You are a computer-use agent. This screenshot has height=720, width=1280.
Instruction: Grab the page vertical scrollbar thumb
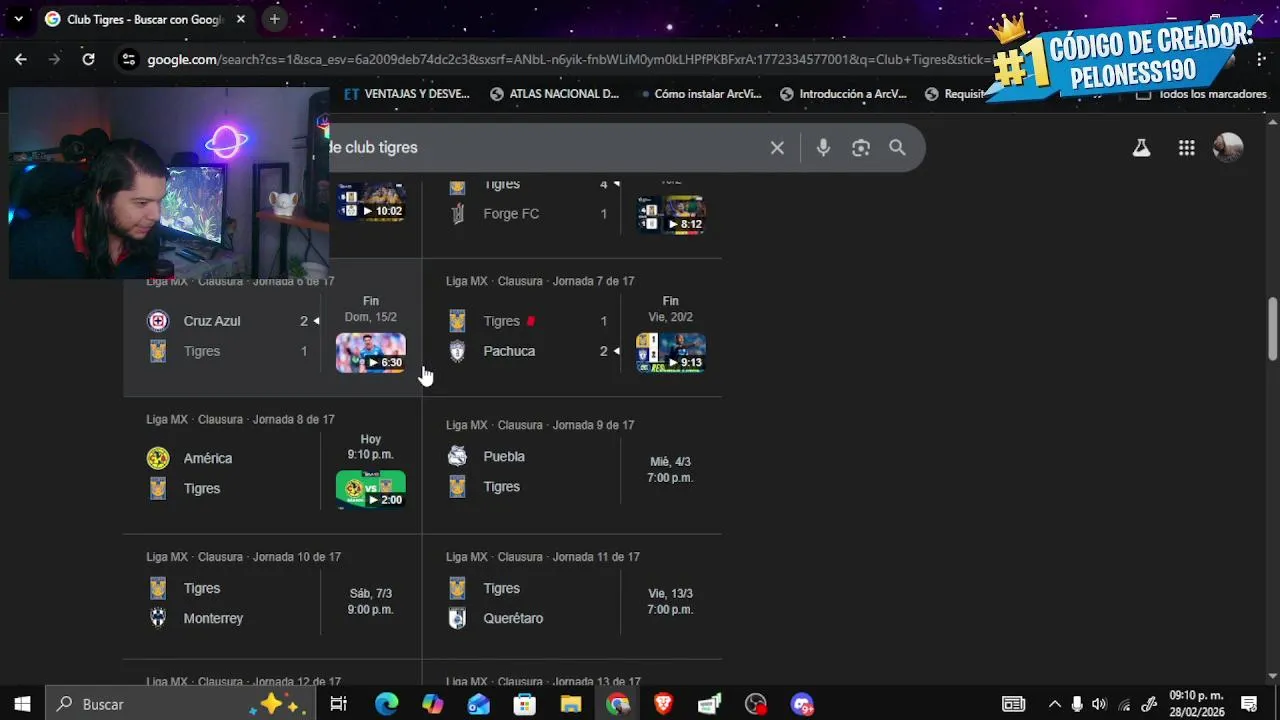pos(1272,329)
